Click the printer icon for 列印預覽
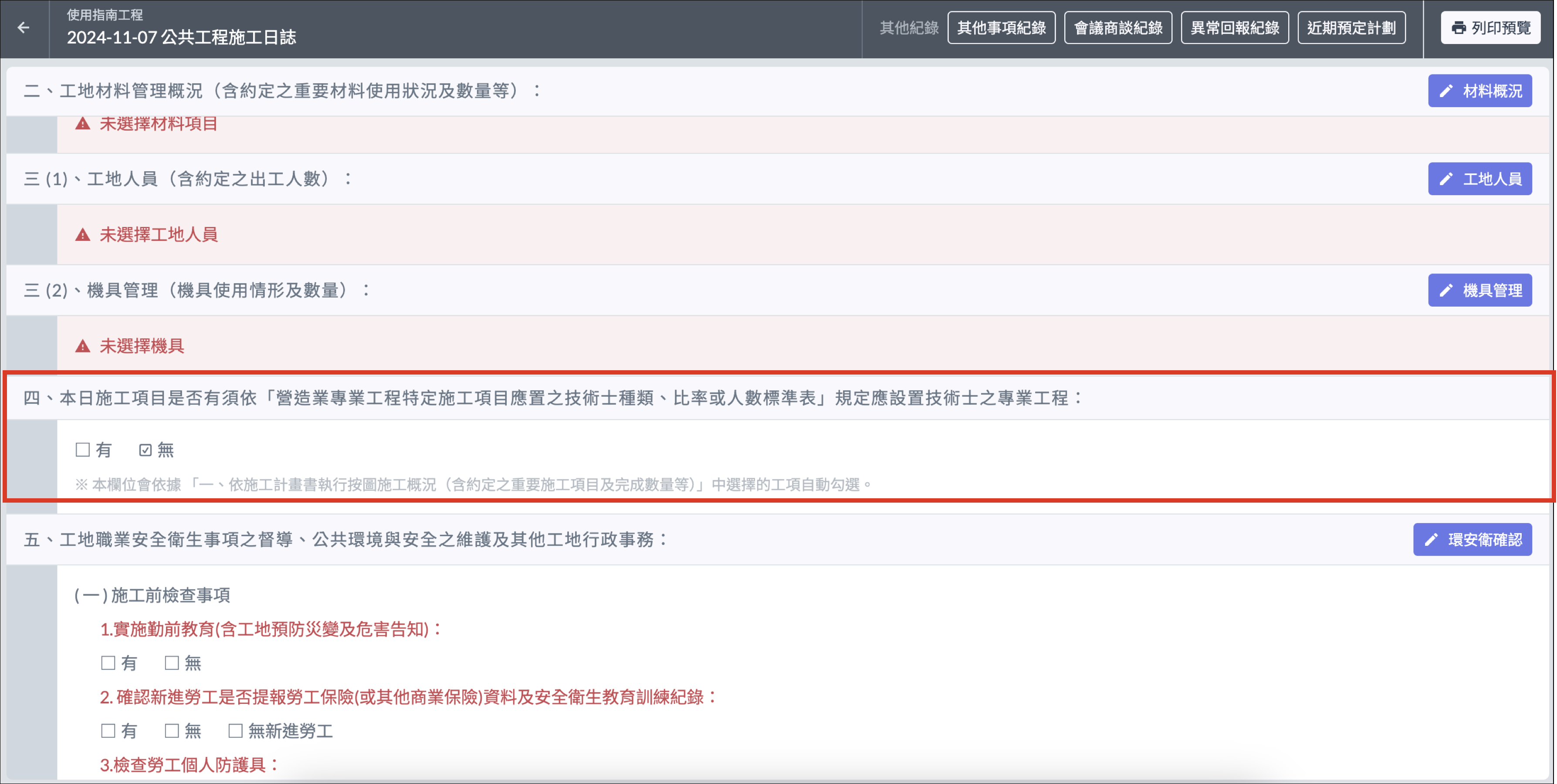 tap(1459, 28)
